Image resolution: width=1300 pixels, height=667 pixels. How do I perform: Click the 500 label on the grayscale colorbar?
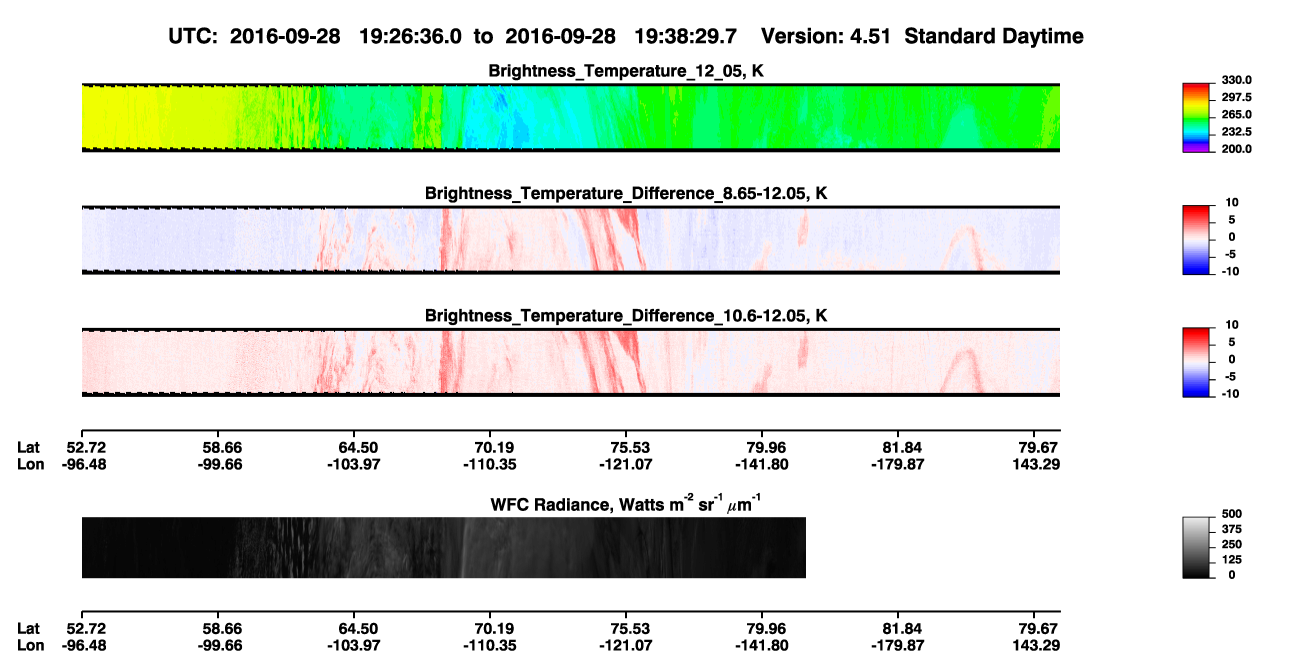tap(1232, 513)
